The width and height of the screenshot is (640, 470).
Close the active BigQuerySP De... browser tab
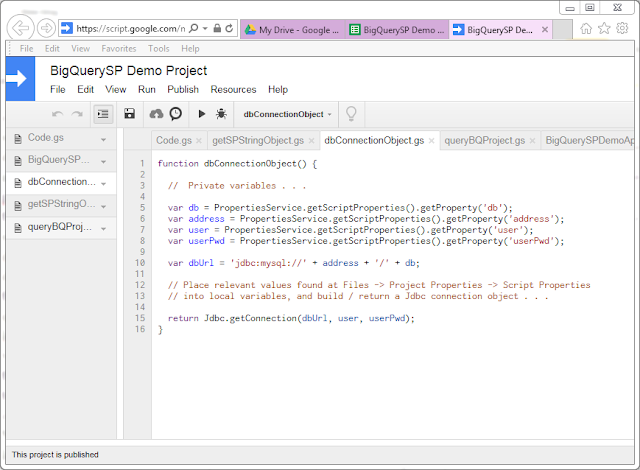(x=545, y=29)
